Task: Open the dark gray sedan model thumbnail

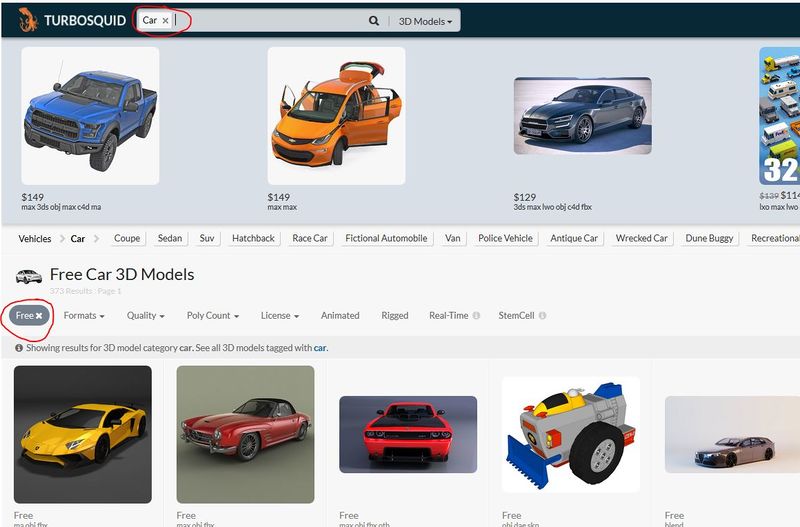Action: click(583, 116)
